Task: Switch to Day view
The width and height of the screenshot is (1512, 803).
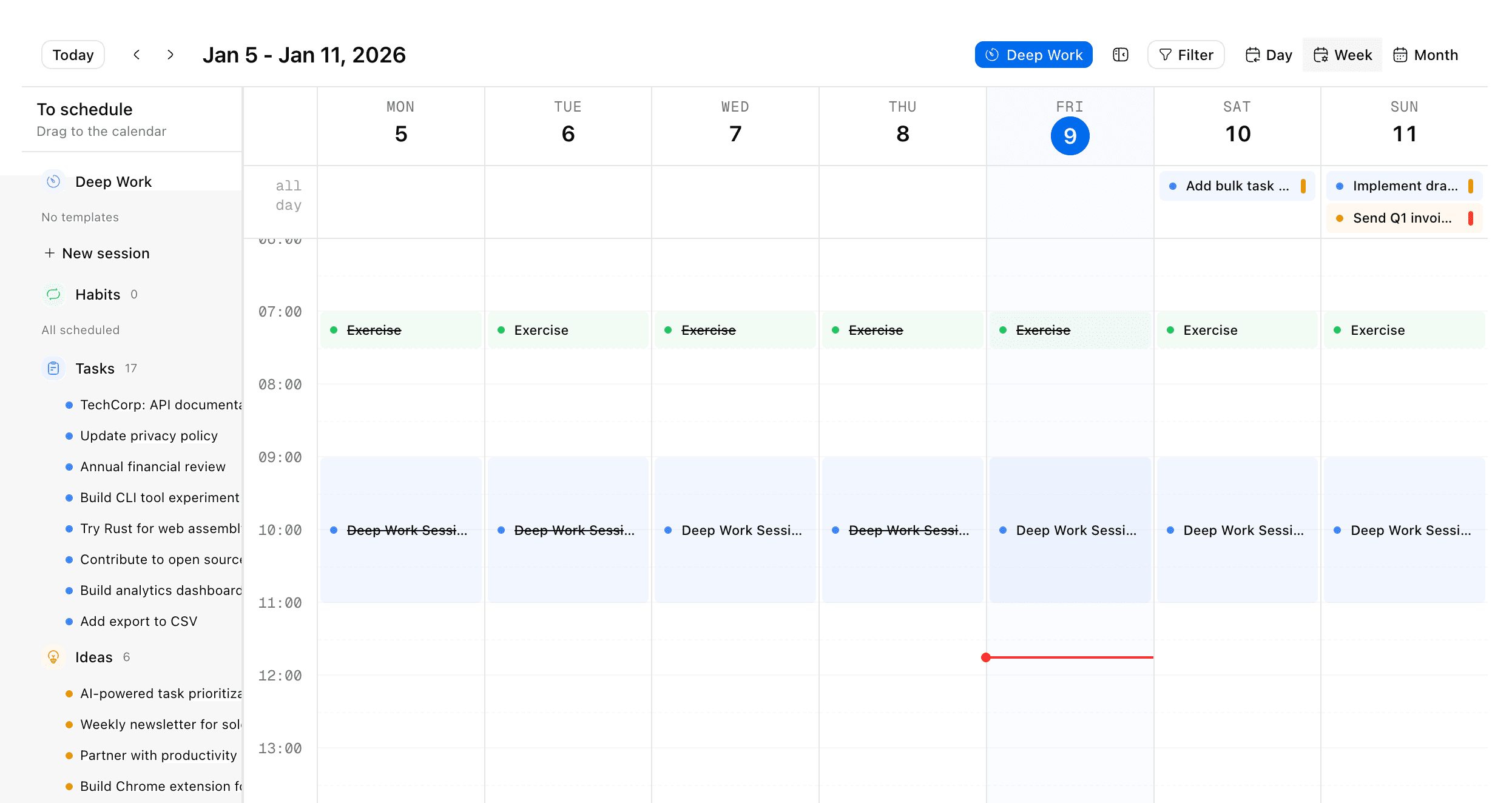Action: click(1267, 54)
